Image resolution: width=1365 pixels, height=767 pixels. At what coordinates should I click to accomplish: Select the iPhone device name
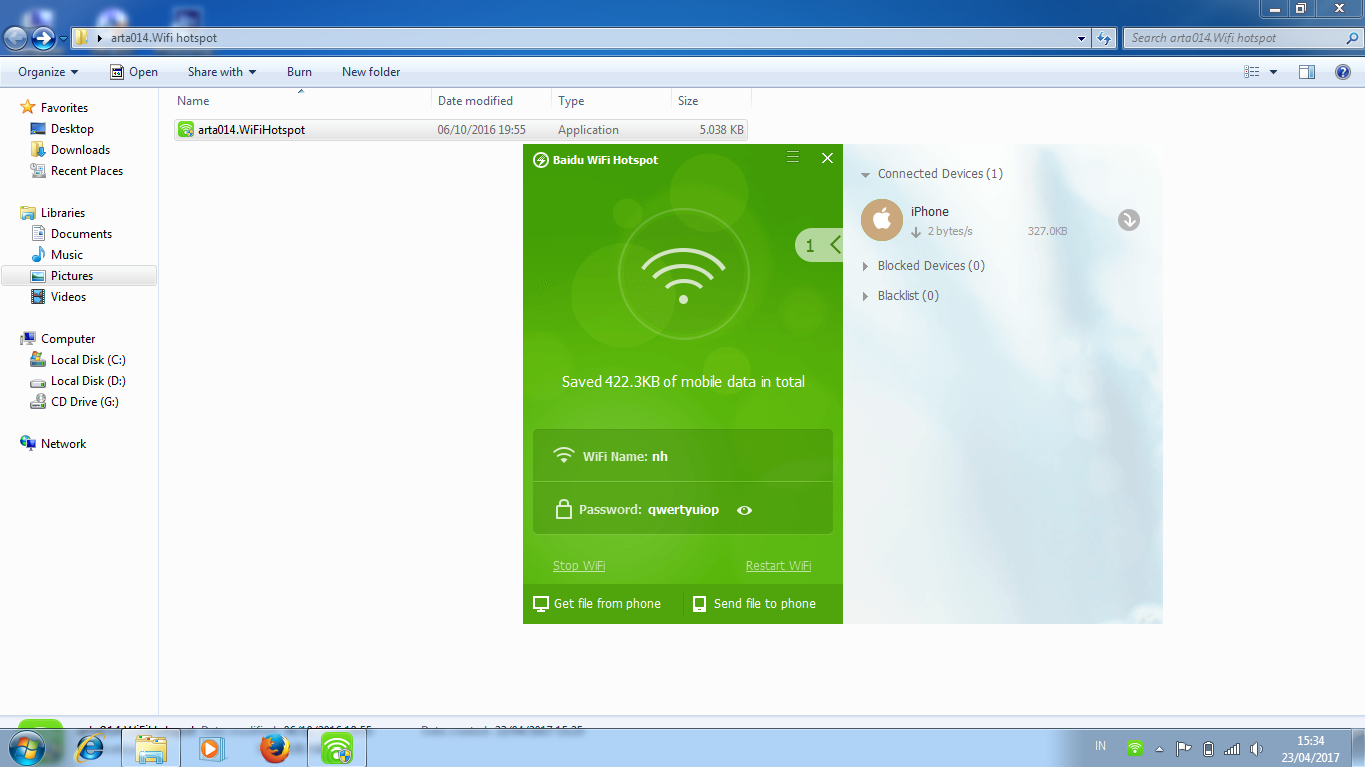coord(930,211)
